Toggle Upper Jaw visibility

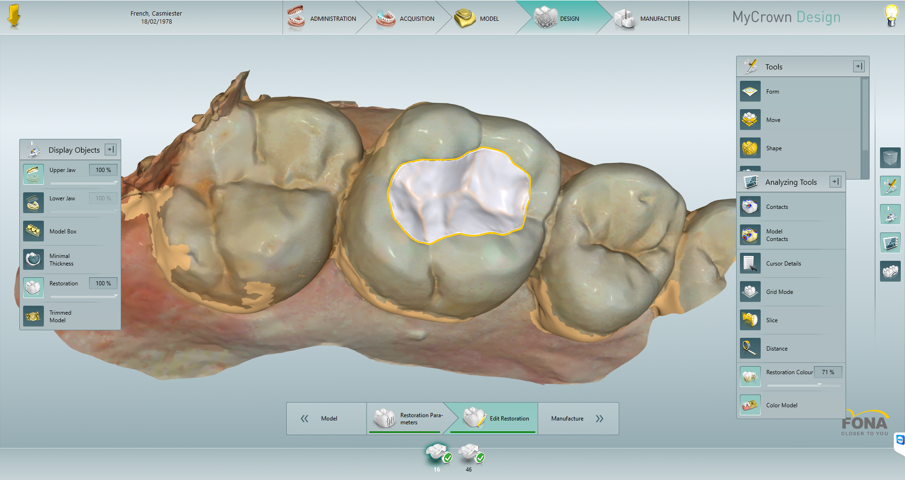pyautogui.click(x=34, y=173)
